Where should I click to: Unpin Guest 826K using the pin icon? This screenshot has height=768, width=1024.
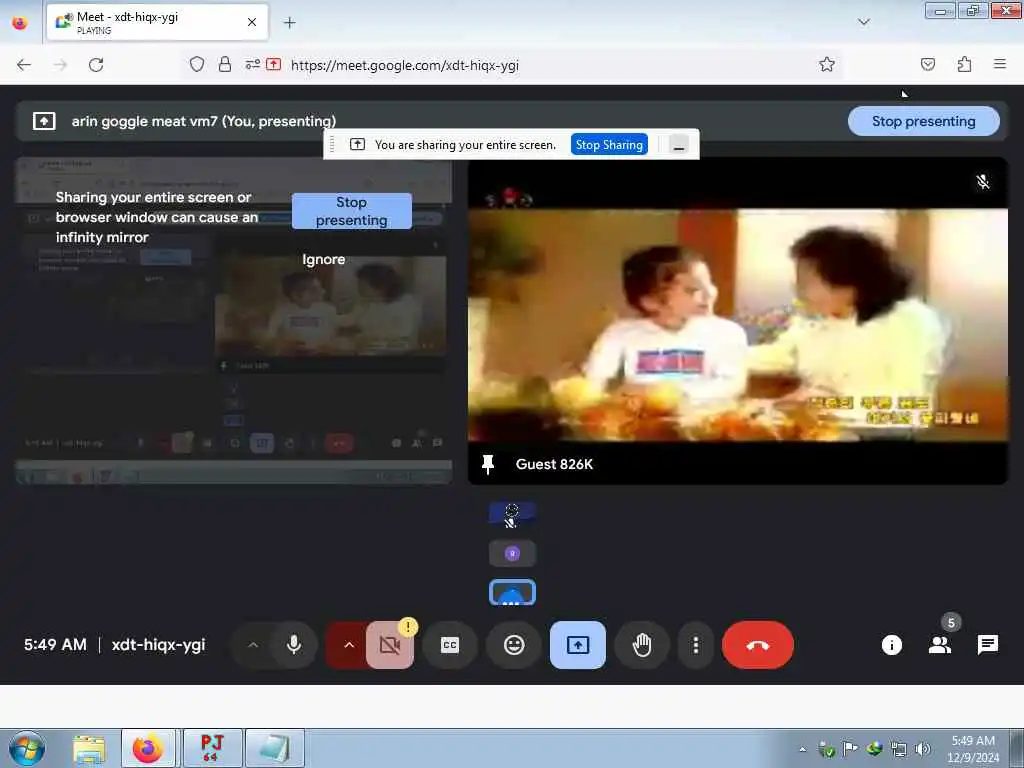[x=488, y=464]
